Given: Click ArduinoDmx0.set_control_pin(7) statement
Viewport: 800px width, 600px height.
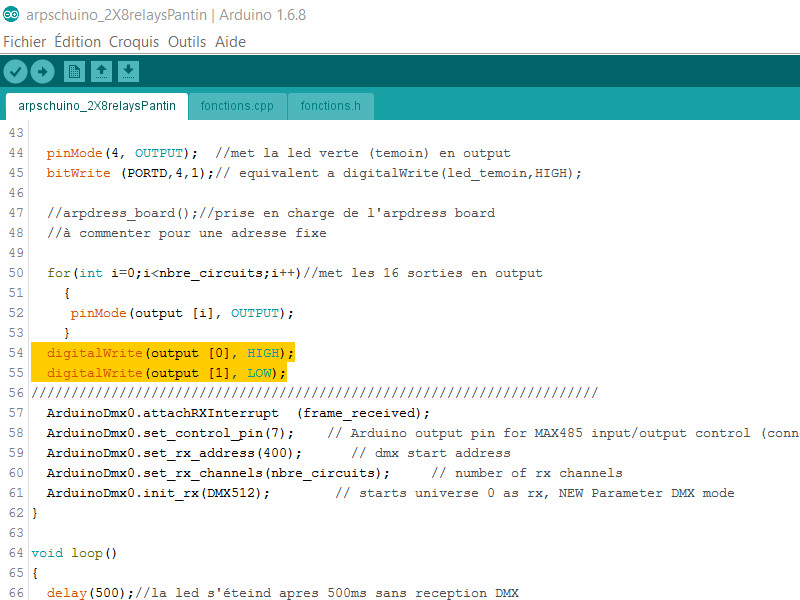Looking at the screenshot, I should tap(170, 433).
